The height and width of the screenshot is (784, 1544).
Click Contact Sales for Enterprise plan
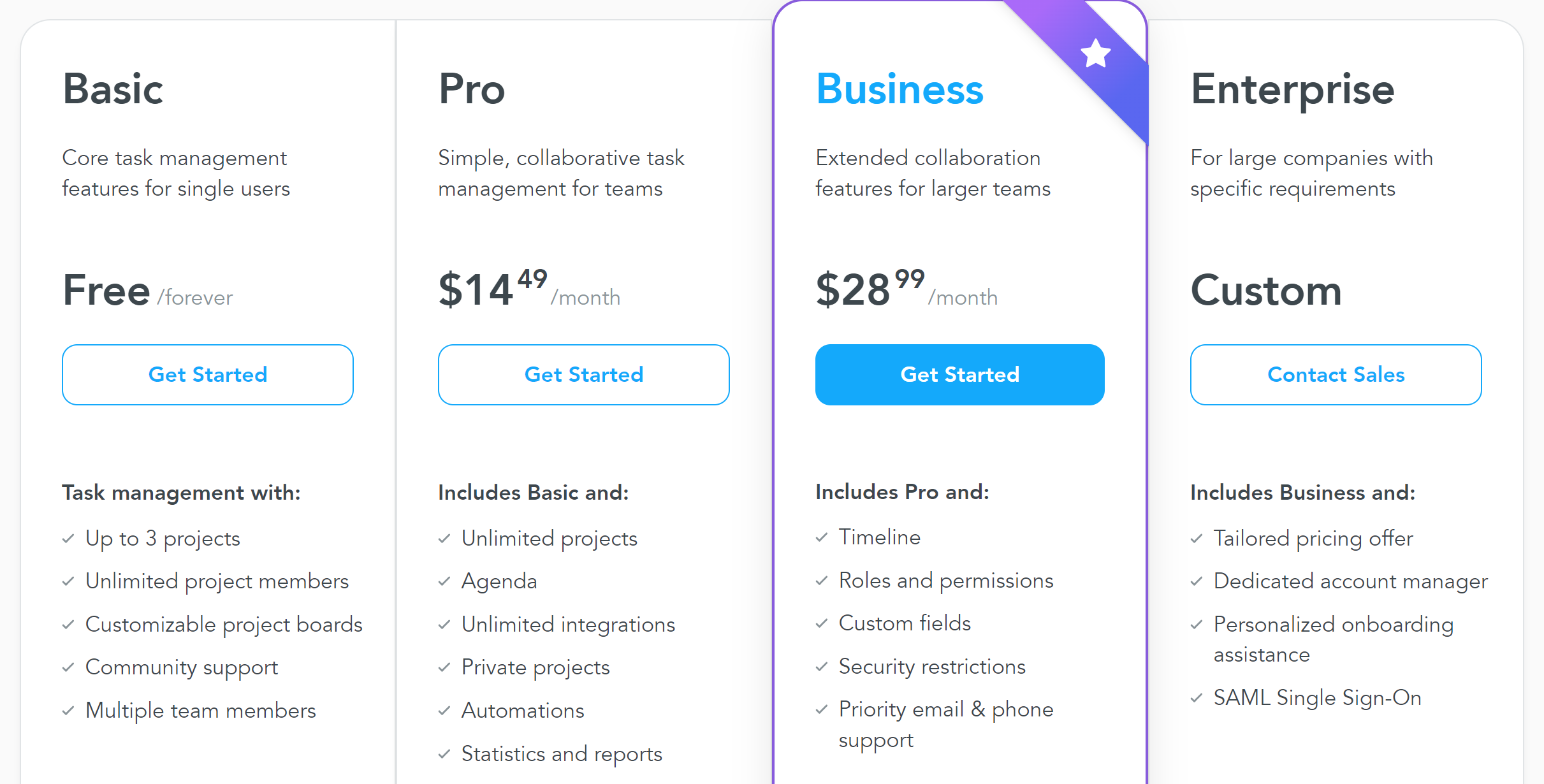coord(1336,374)
